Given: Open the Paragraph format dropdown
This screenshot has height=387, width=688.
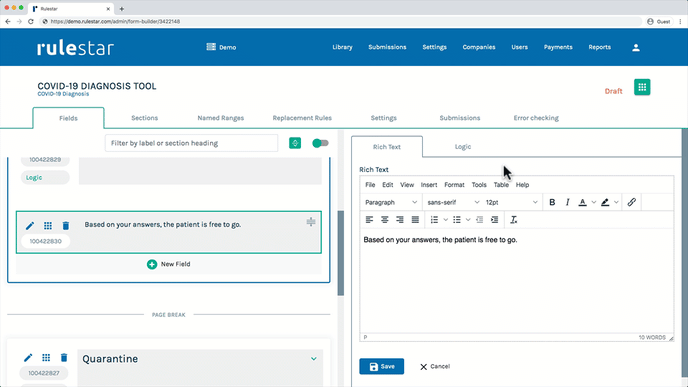Looking at the screenshot, I should click(391, 202).
